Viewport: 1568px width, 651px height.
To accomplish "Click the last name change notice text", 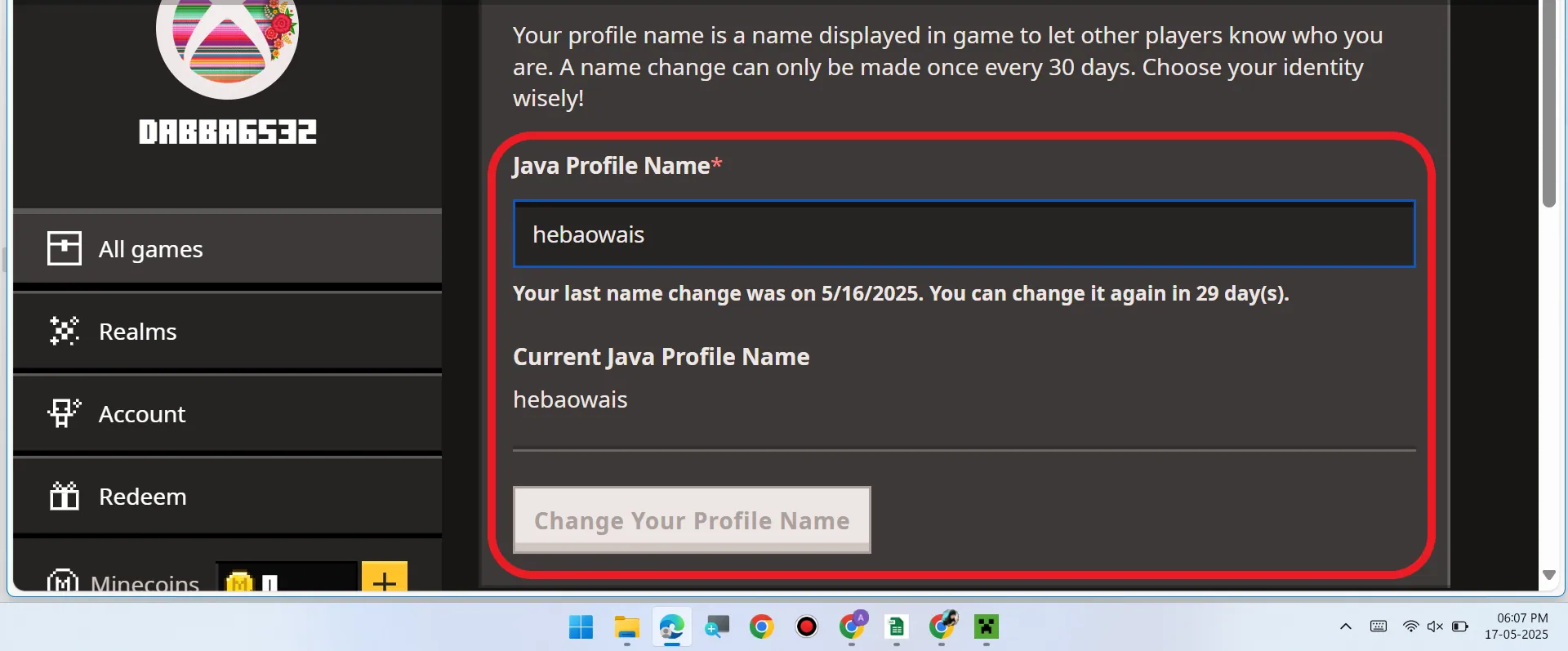I will (x=901, y=293).
